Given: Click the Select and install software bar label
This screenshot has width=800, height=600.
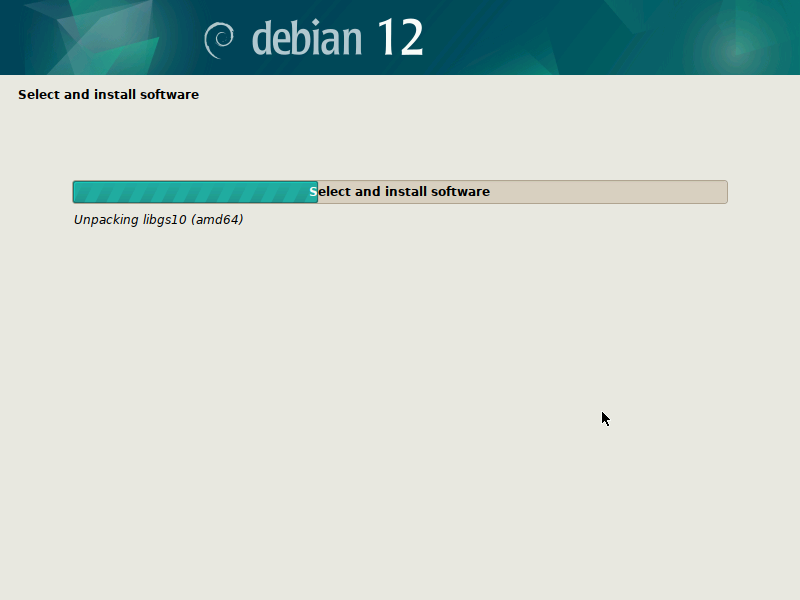Looking at the screenshot, I should [401, 191].
